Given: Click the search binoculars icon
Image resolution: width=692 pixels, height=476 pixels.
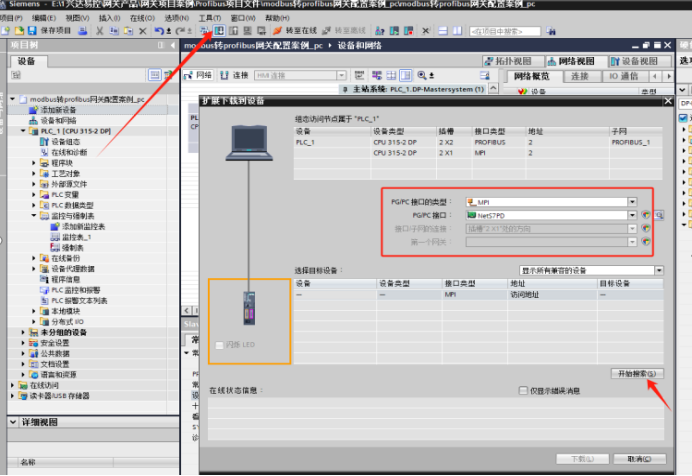Looking at the screenshot, I should [551, 31].
